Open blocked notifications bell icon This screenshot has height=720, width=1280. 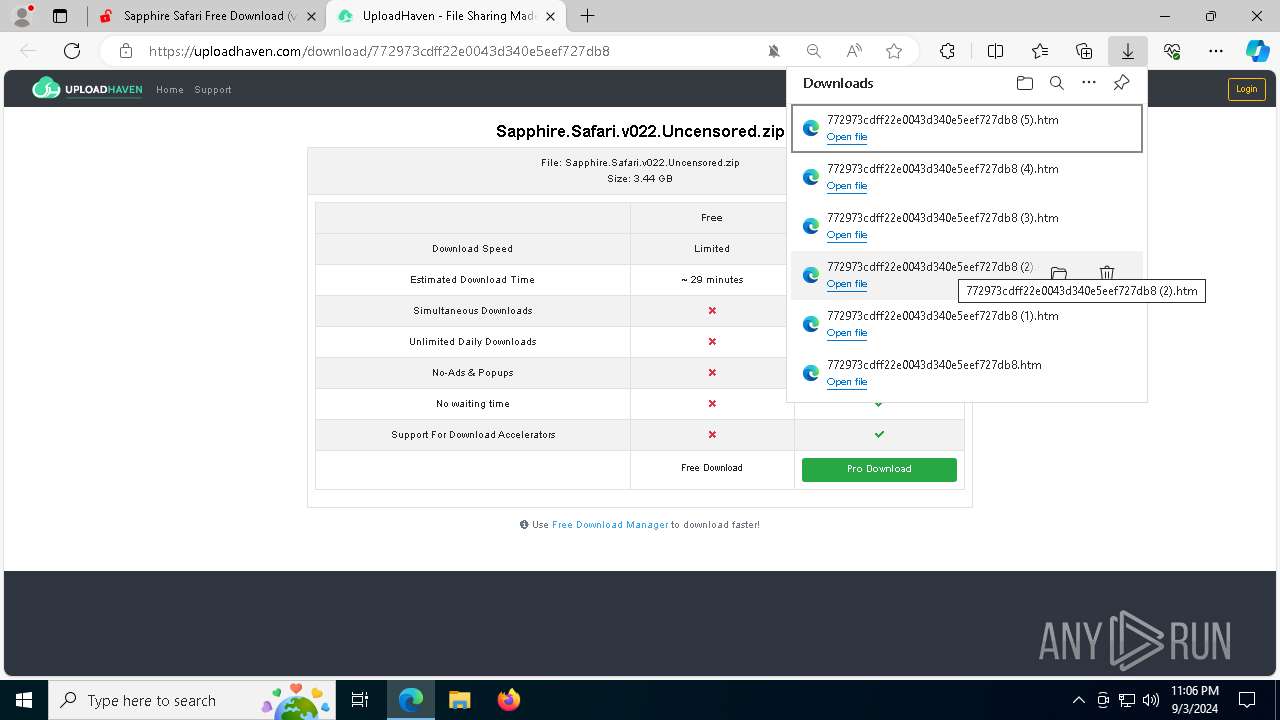(x=774, y=51)
